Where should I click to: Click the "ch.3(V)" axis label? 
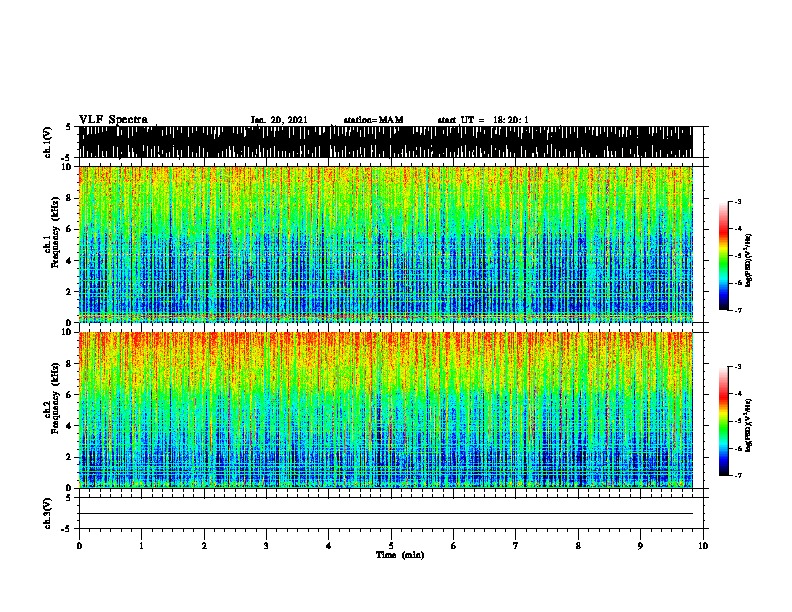pos(48,514)
